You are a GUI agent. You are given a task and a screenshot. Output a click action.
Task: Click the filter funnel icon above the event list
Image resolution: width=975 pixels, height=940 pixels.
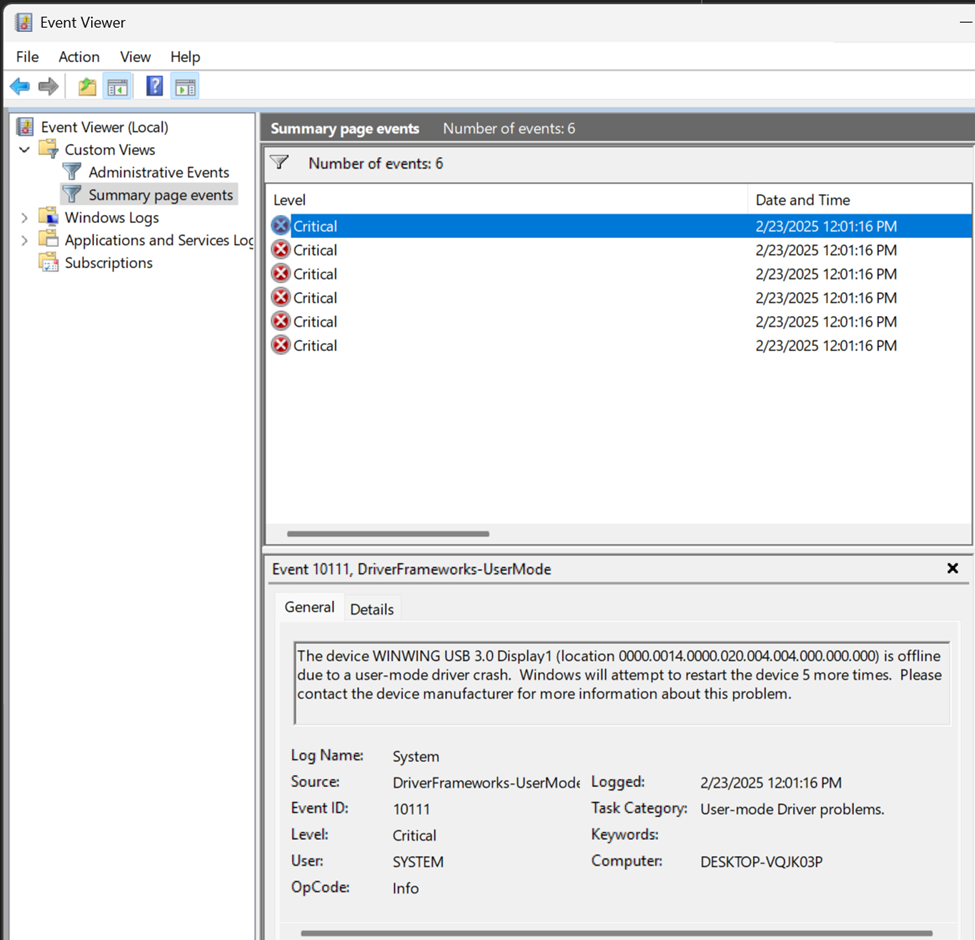tap(280, 163)
